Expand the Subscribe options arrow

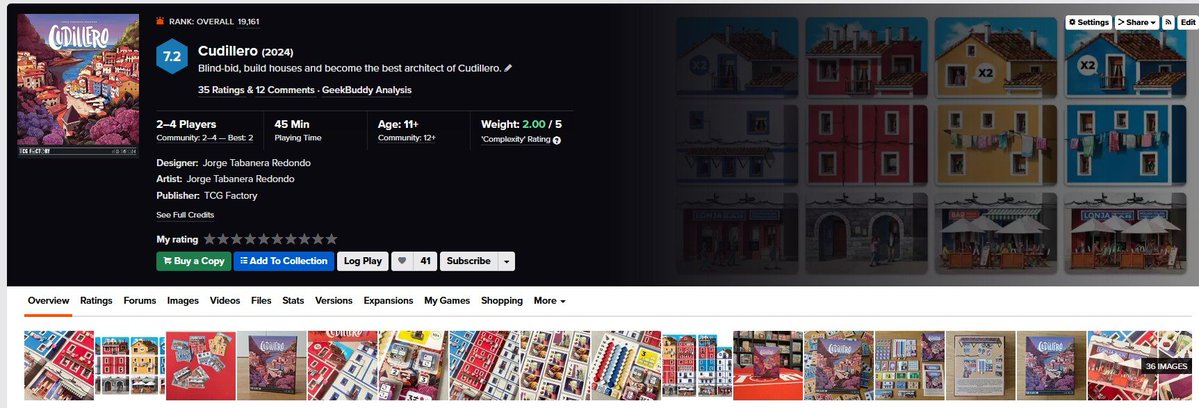pyautogui.click(x=506, y=261)
